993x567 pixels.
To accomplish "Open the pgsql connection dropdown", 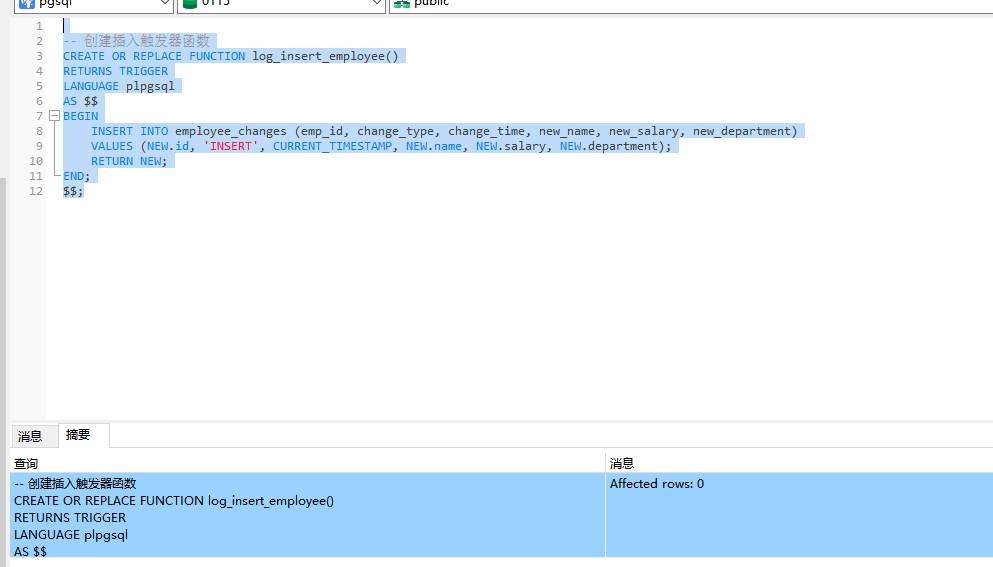I will [94, 4].
